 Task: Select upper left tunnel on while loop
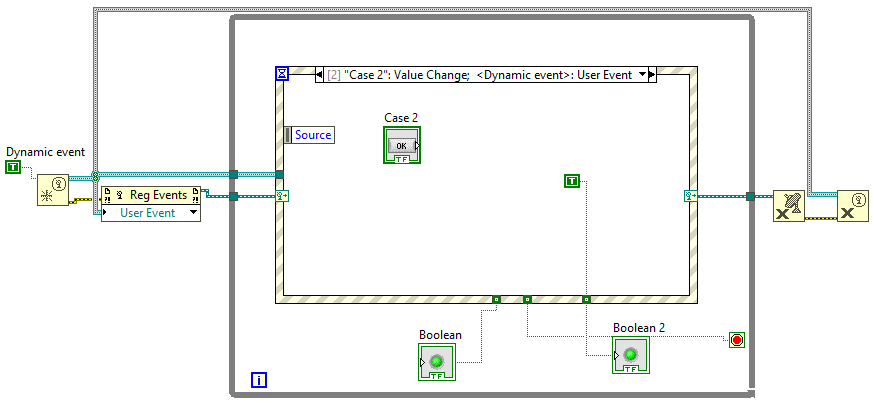point(234,174)
